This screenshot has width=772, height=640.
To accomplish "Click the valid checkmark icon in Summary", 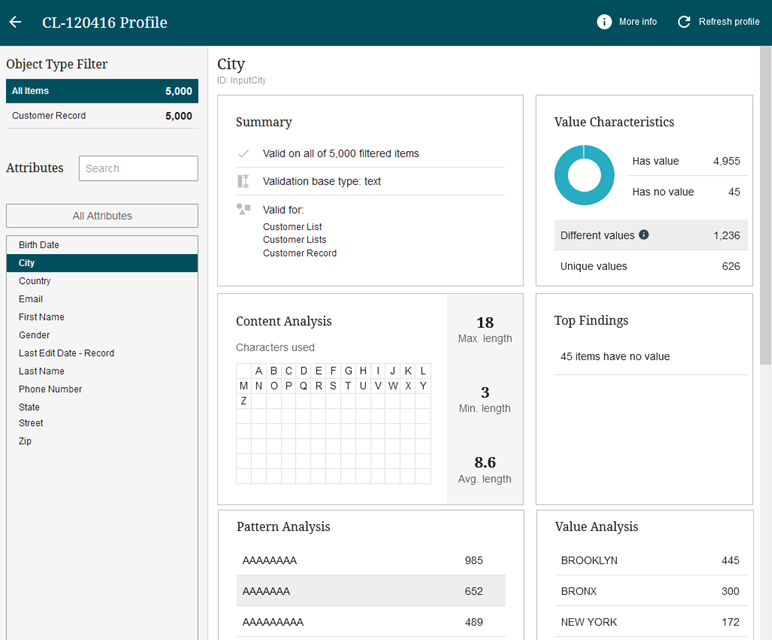I will [243, 154].
